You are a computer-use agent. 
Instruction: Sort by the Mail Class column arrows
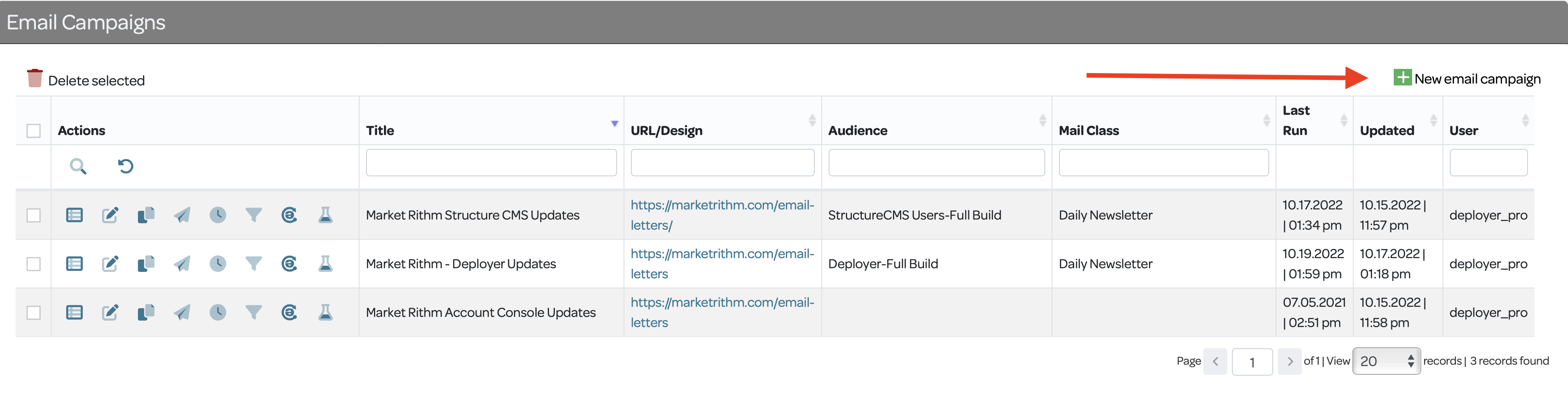1267,120
